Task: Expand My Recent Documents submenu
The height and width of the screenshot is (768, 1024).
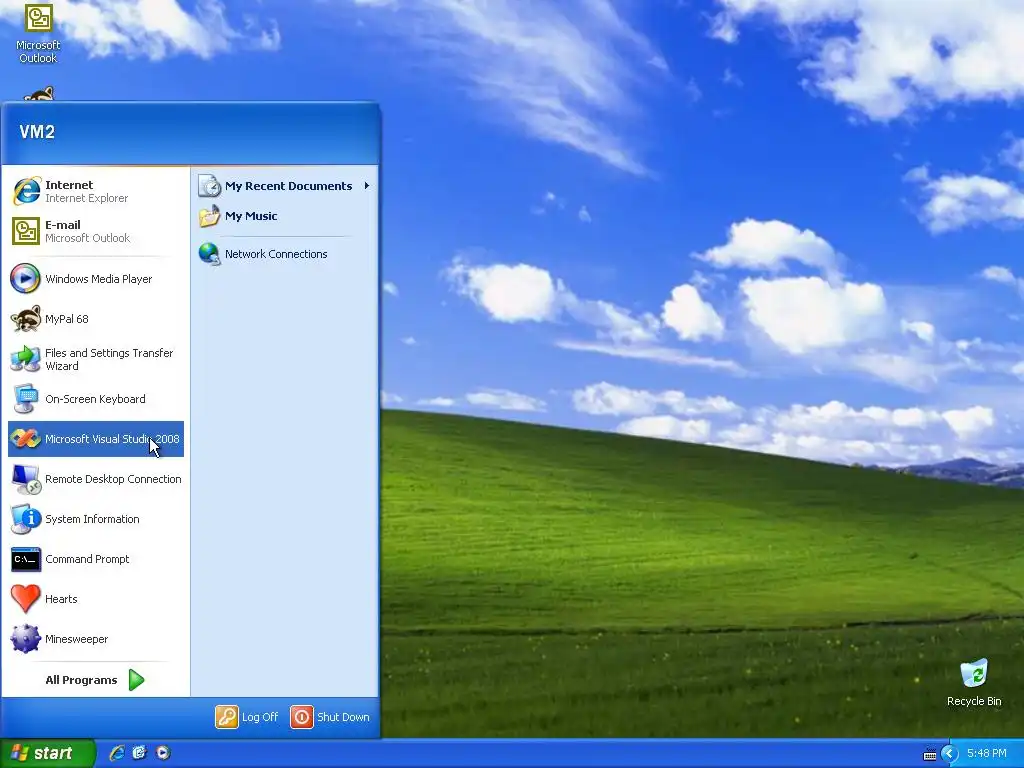Action: pyautogui.click(x=284, y=186)
